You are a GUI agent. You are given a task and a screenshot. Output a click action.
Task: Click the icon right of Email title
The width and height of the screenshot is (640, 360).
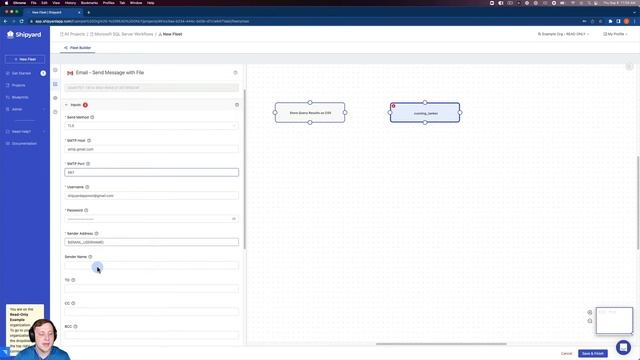(x=236, y=73)
